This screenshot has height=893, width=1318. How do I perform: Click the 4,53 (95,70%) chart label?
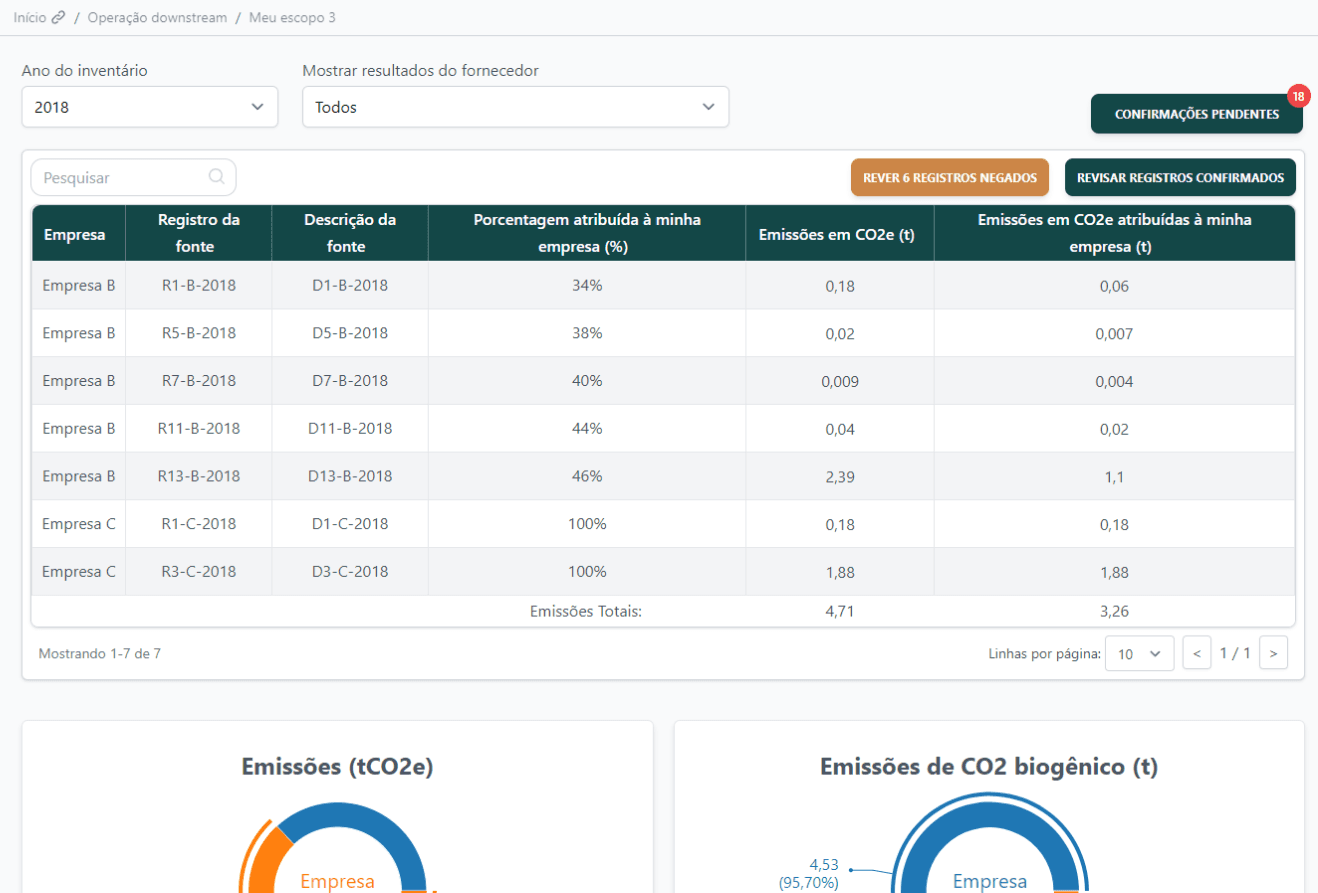coord(808,873)
